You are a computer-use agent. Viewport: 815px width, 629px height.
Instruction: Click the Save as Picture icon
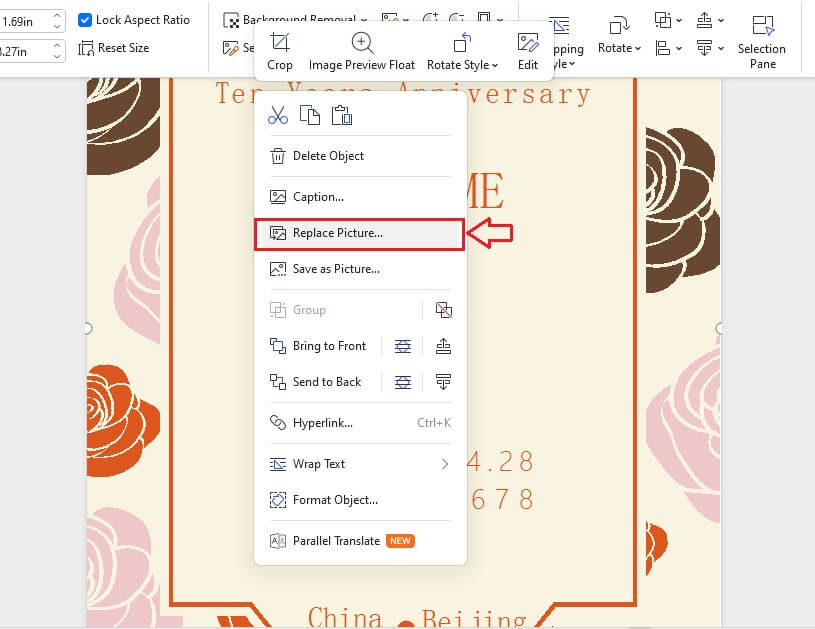pyautogui.click(x=278, y=269)
